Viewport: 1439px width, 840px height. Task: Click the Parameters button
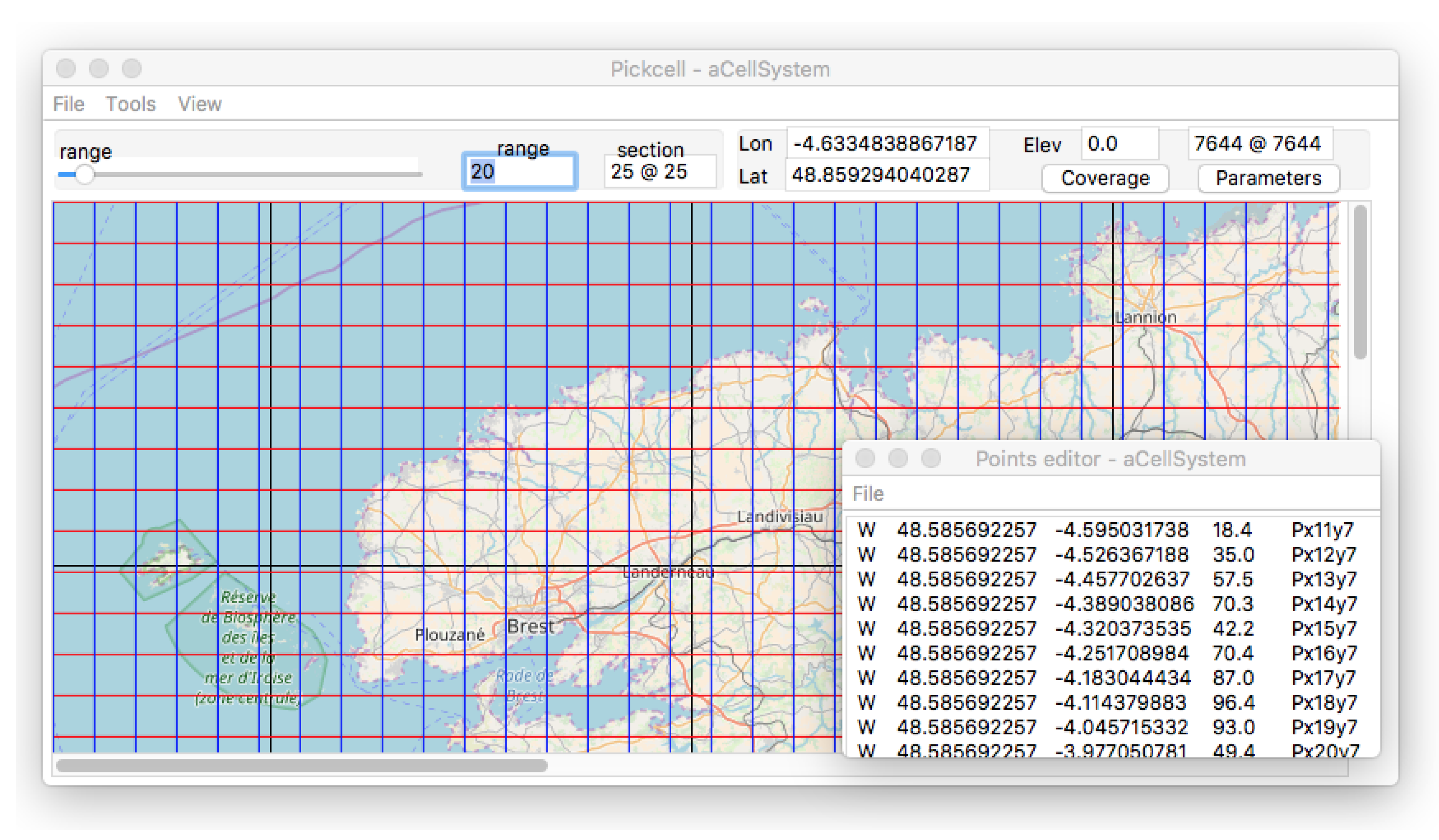click(1268, 178)
